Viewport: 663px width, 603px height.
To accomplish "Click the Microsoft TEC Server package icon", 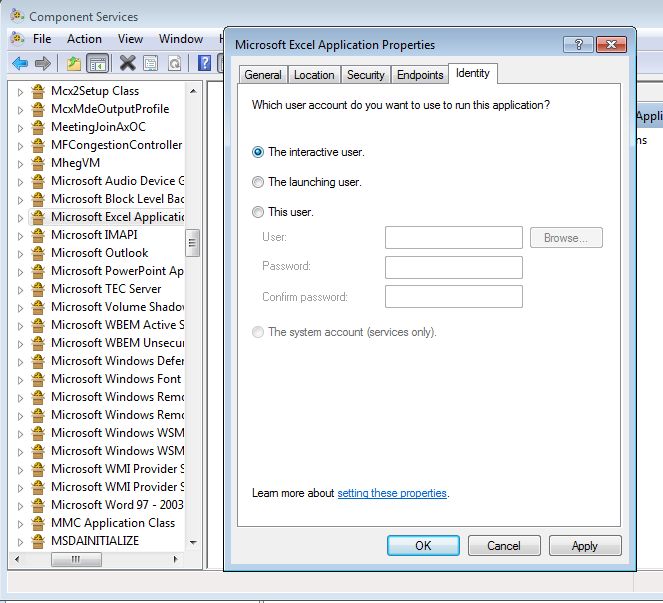I will (x=38, y=289).
